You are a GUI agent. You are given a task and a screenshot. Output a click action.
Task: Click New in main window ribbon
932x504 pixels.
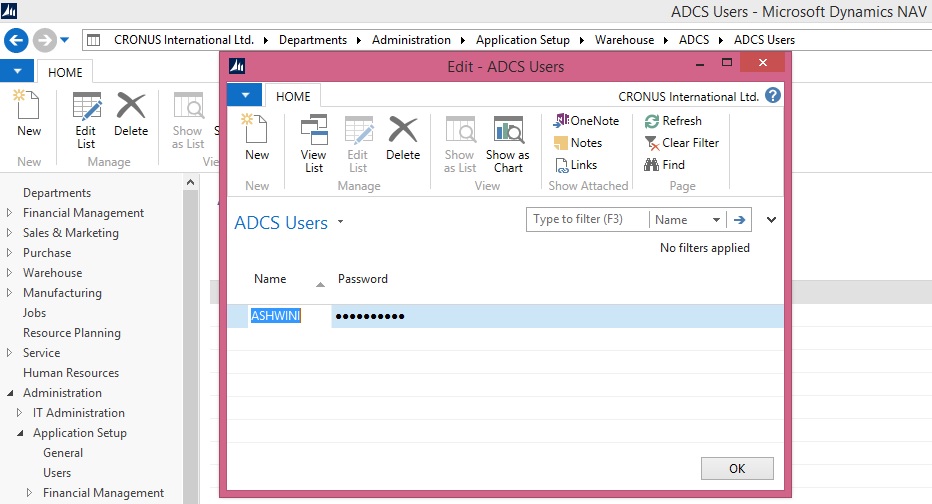coord(29,114)
